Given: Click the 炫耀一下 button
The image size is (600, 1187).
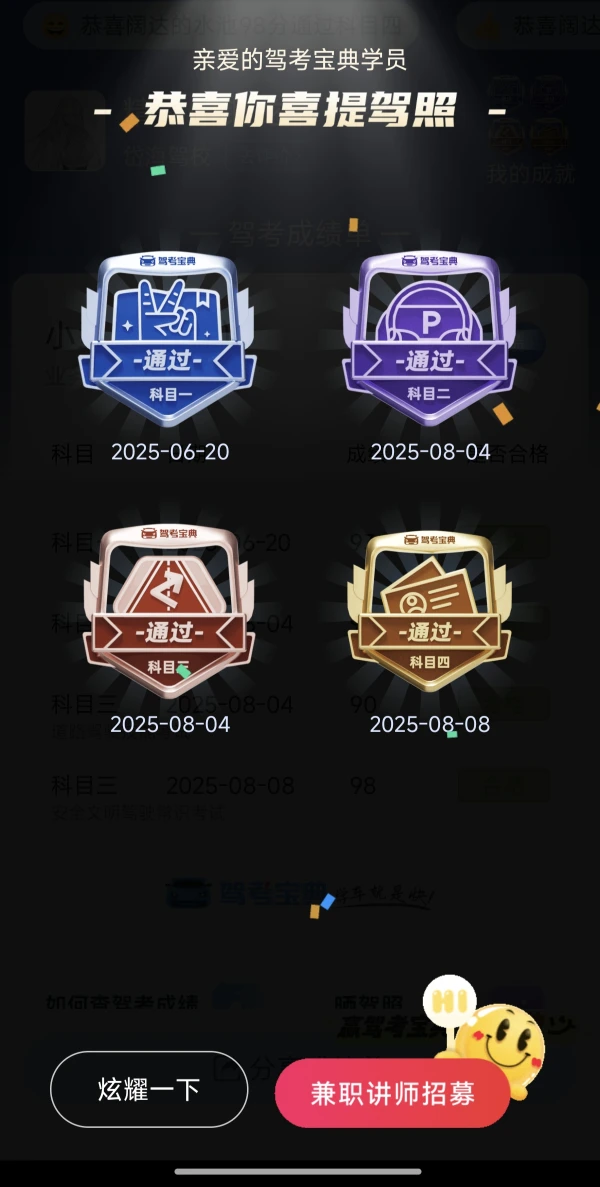Looking at the screenshot, I should tap(149, 1089).
